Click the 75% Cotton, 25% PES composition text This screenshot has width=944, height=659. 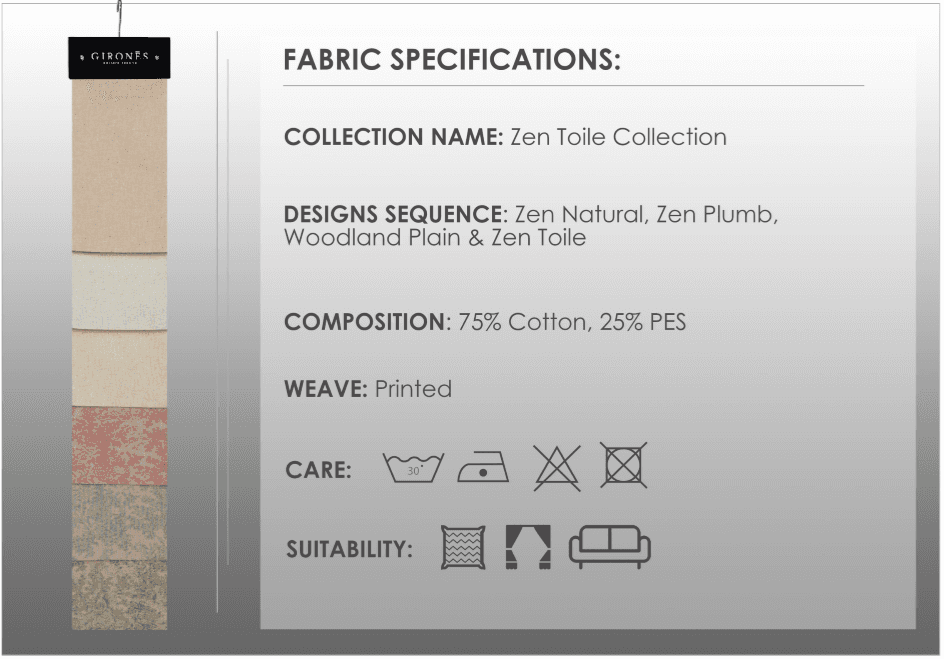point(572,322)
